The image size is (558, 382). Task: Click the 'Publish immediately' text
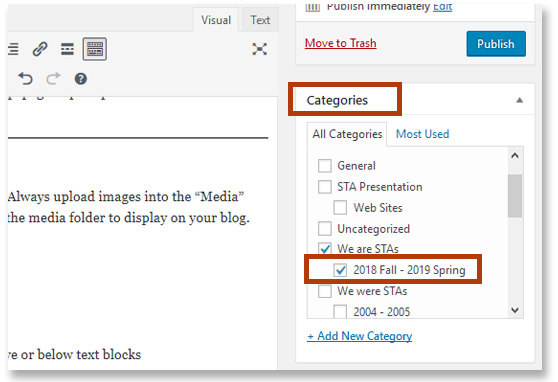click(x=378, y=7)
